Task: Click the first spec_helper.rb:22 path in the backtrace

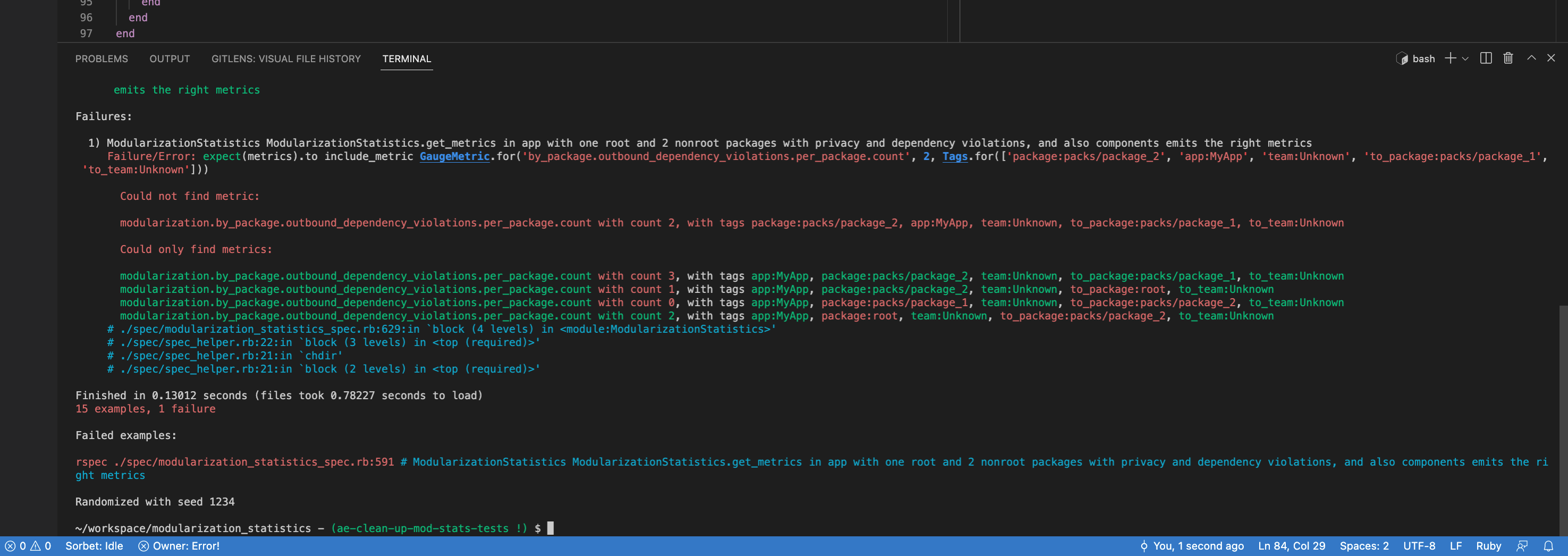Action: click(199, 343)
